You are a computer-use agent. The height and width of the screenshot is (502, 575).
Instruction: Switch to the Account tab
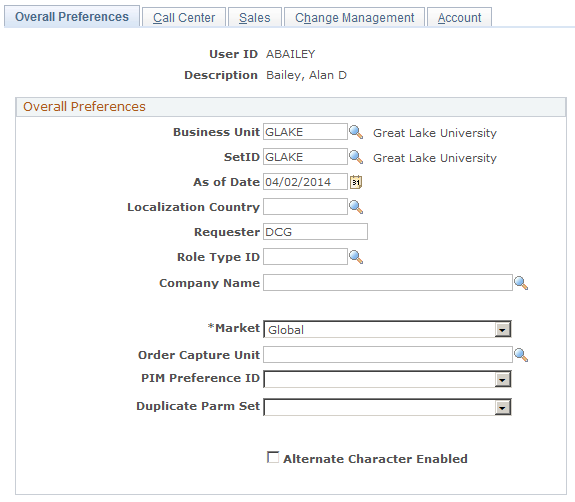point(459,18)
